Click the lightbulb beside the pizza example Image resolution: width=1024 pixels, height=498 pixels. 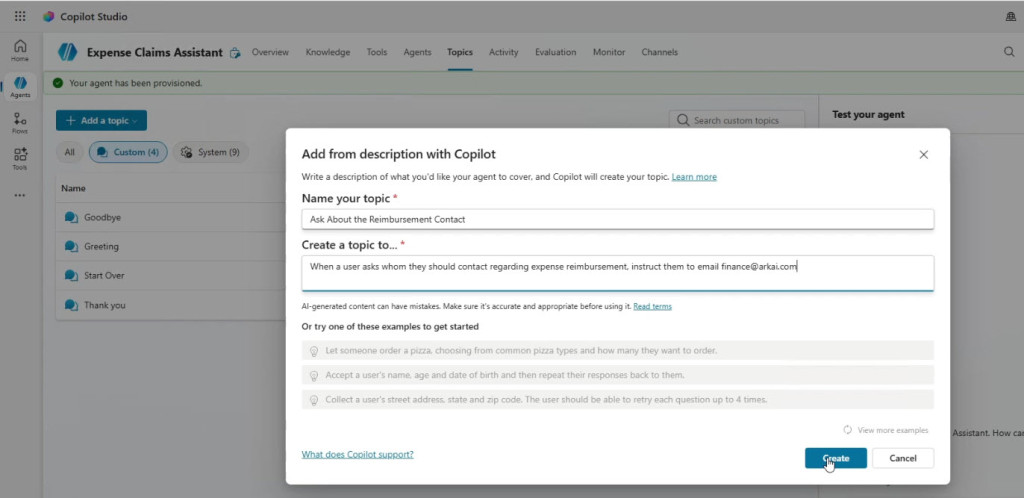pyautogui.click(x=313, y=351)
